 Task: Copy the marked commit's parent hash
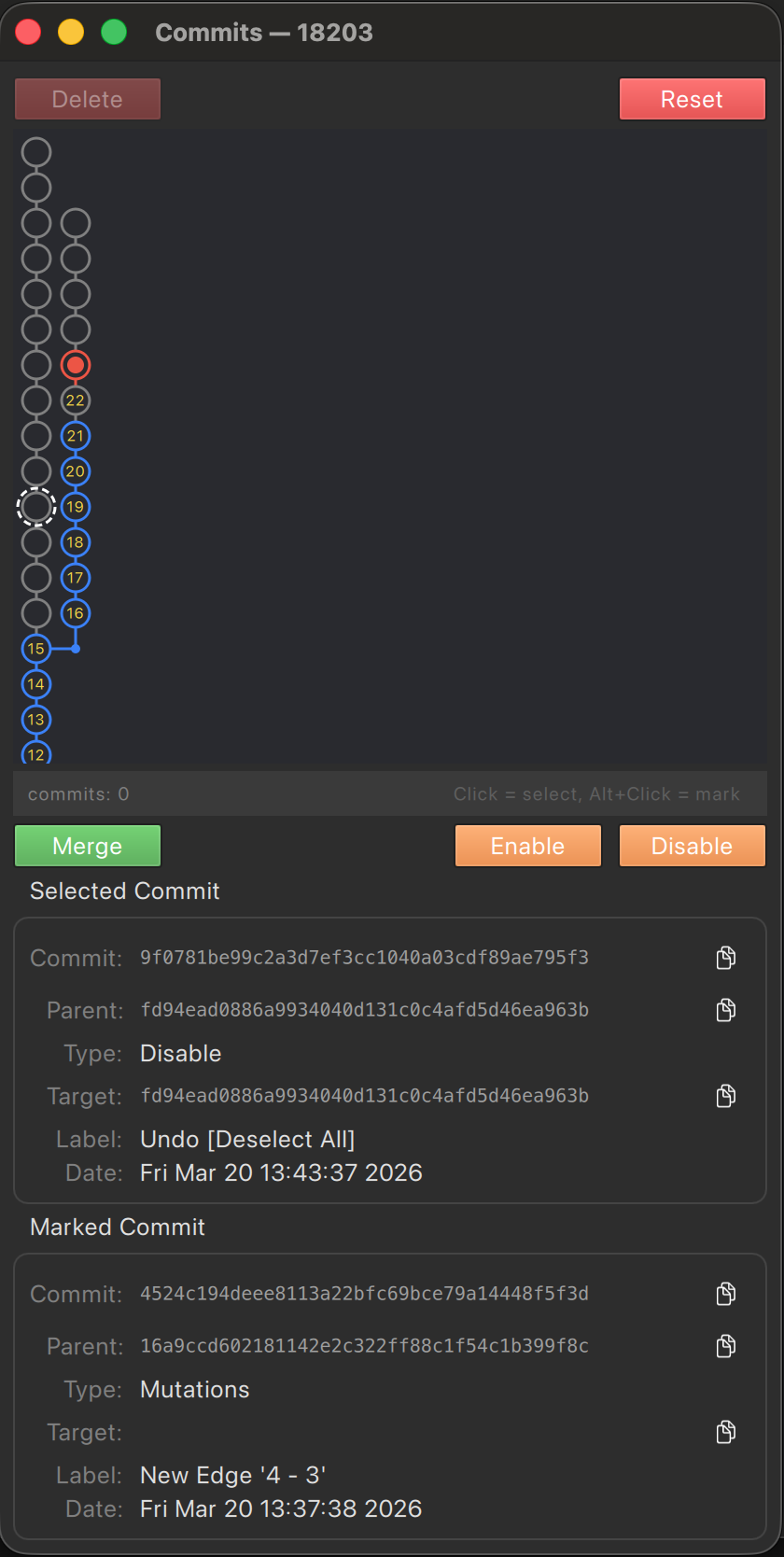tap(725, 1346)
